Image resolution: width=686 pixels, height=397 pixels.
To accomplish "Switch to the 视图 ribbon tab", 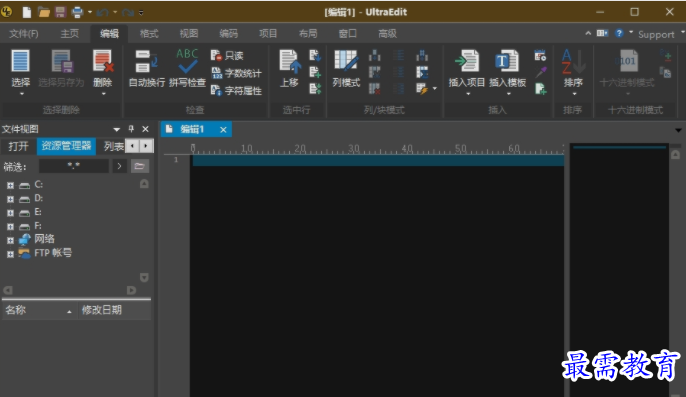I will 189,34.
